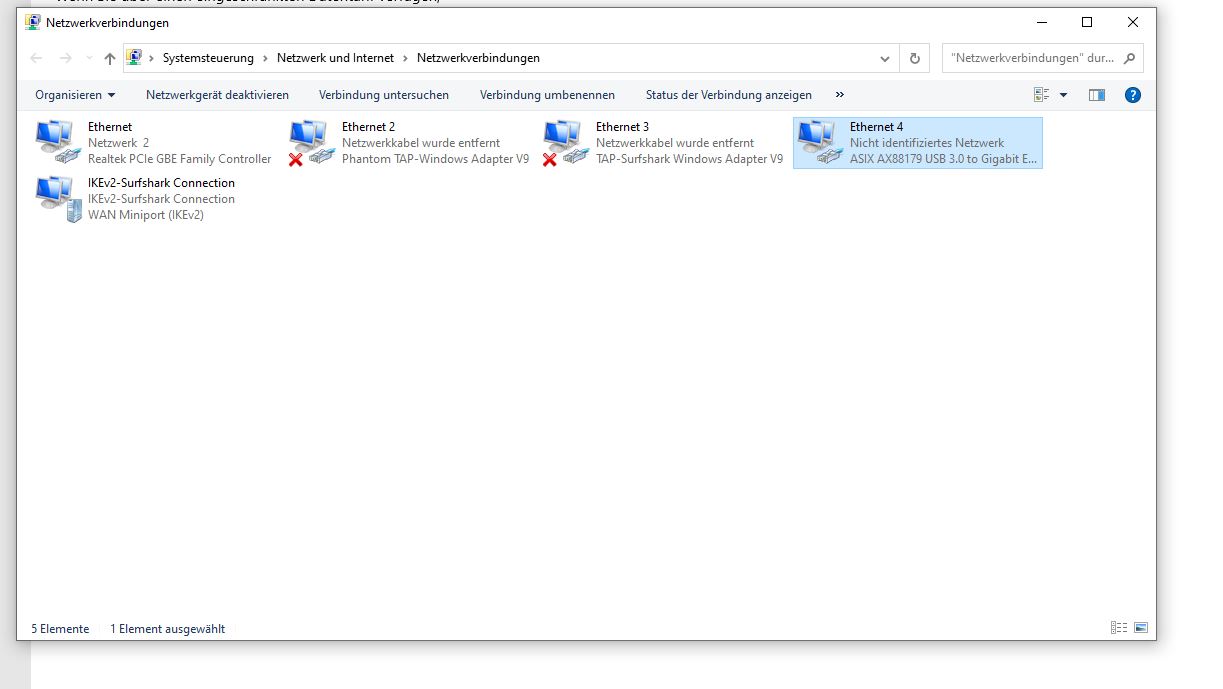Click TAP-Surfshark Windows Adapter V9 text

689,159
